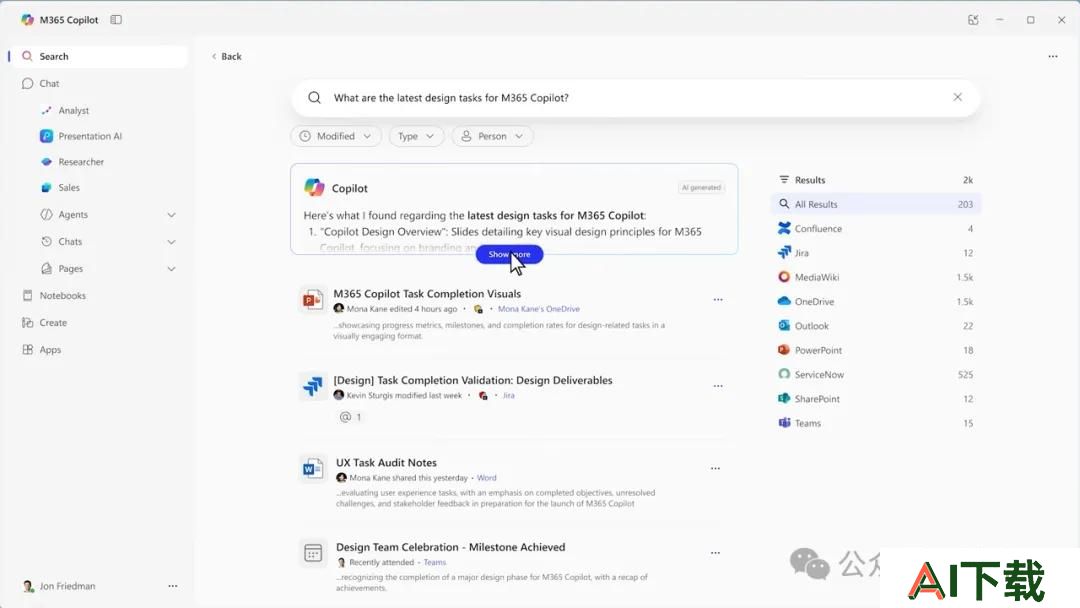Open more options for Design Team Celebration
The image size is (1080, 608).
[715, 553]
